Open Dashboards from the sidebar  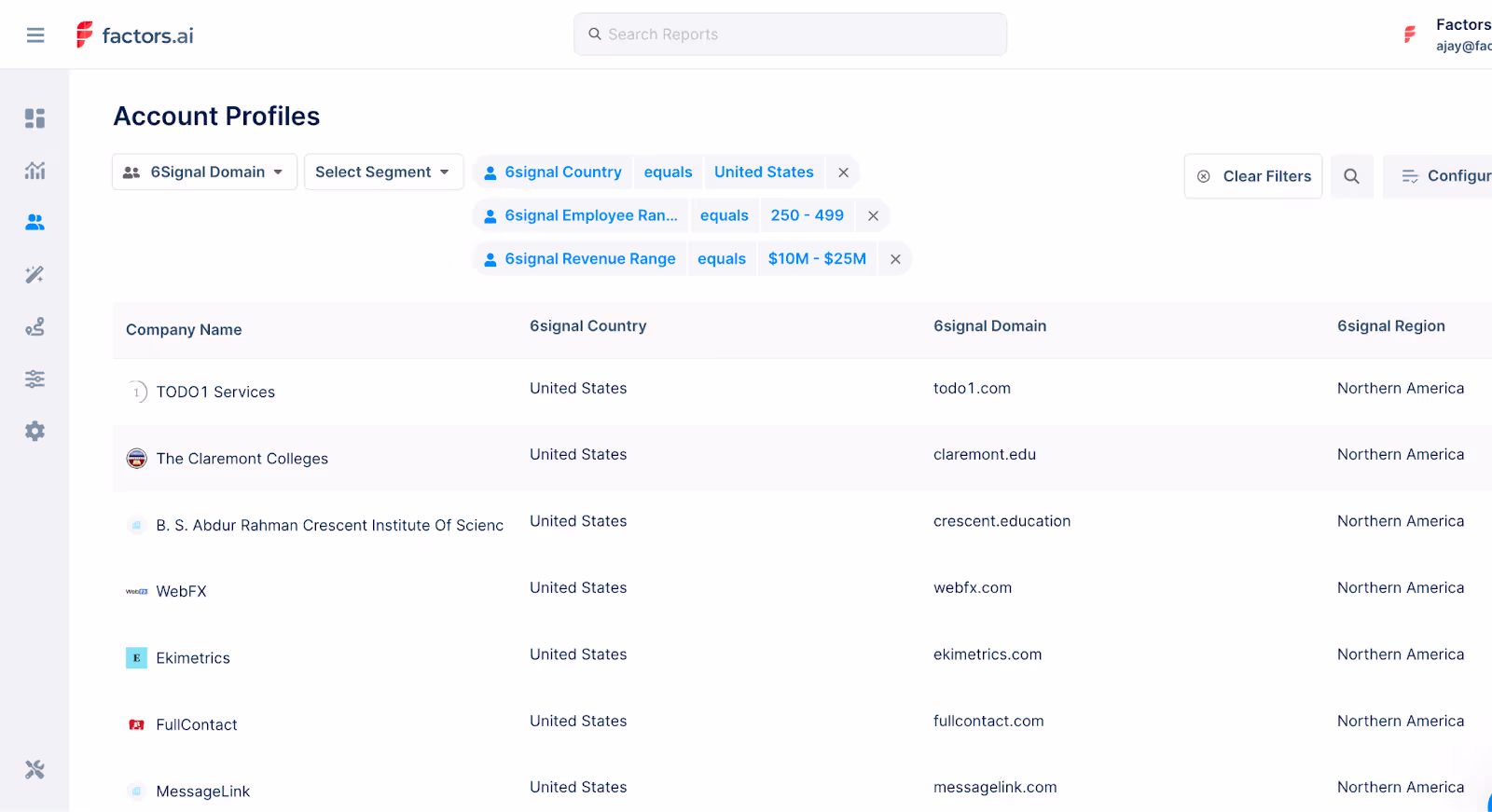(x=35, y=118)
